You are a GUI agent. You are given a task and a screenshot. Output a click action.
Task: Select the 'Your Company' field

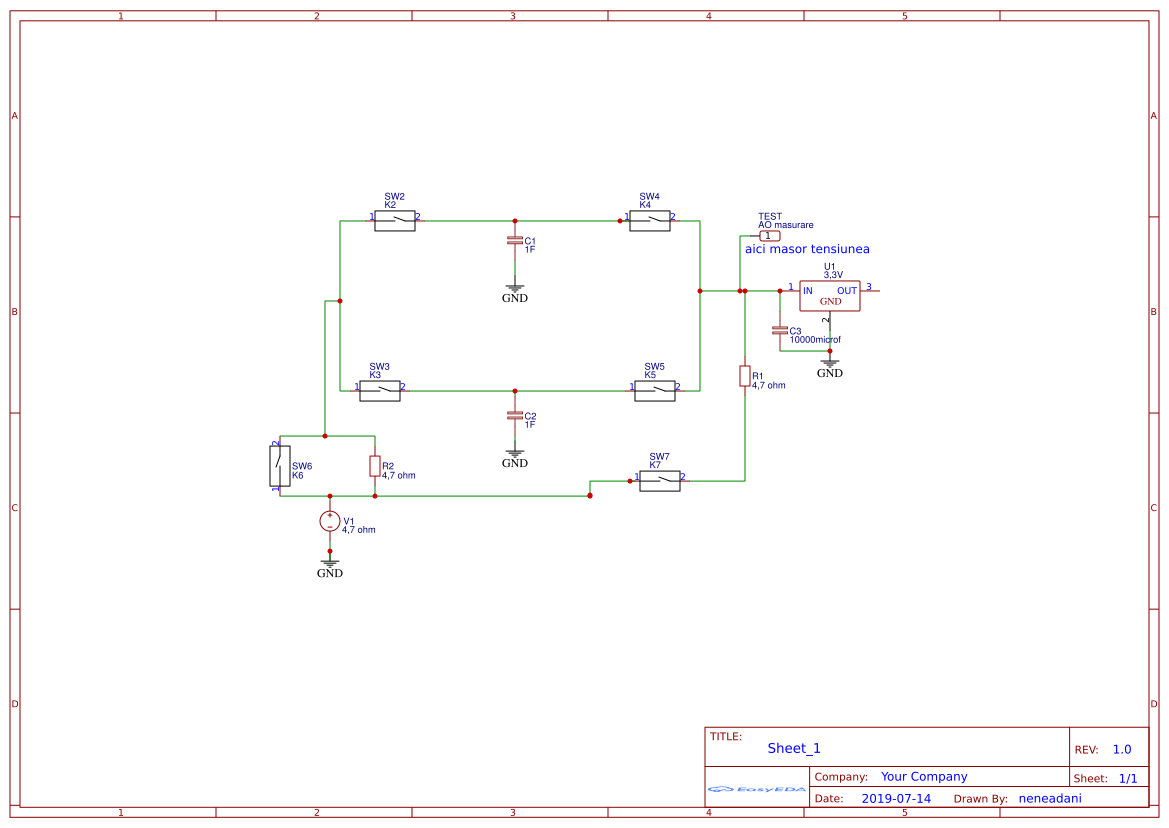[x=923, y=777]
